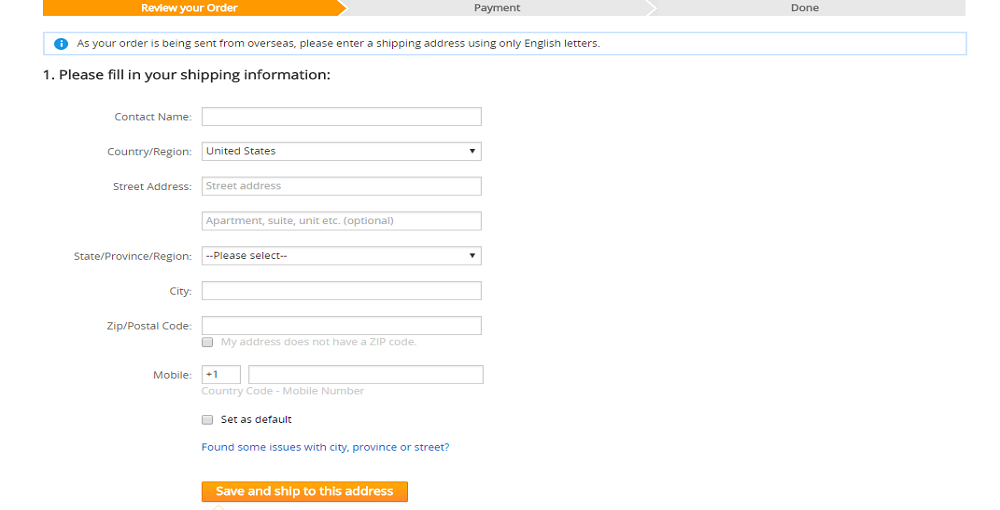
Task: Select the Zip/Postal Code text box
Action: tap(341, 326)
